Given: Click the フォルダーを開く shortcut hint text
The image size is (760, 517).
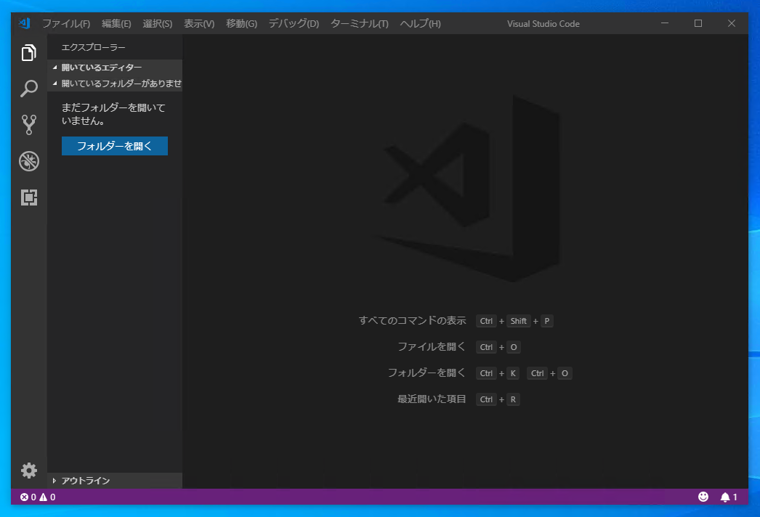Looking at the screenshot, I should point(427,373).
